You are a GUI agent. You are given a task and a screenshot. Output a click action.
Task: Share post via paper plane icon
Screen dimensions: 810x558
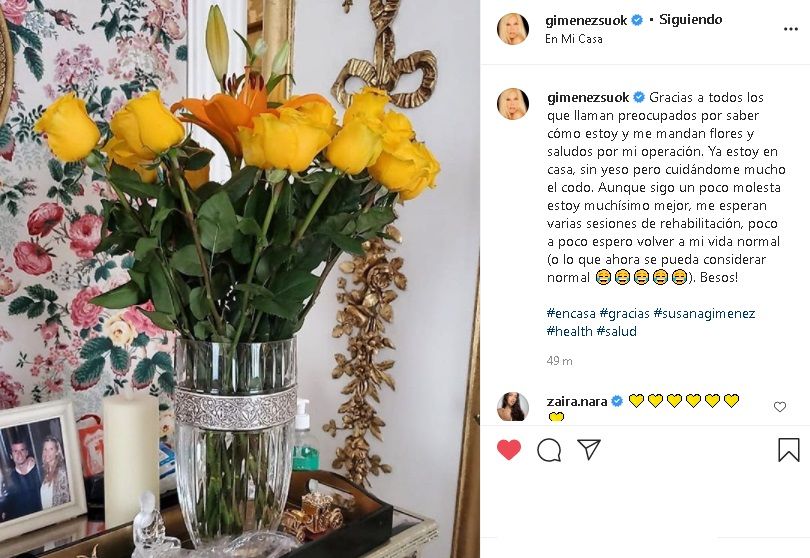tap(588, 450)
